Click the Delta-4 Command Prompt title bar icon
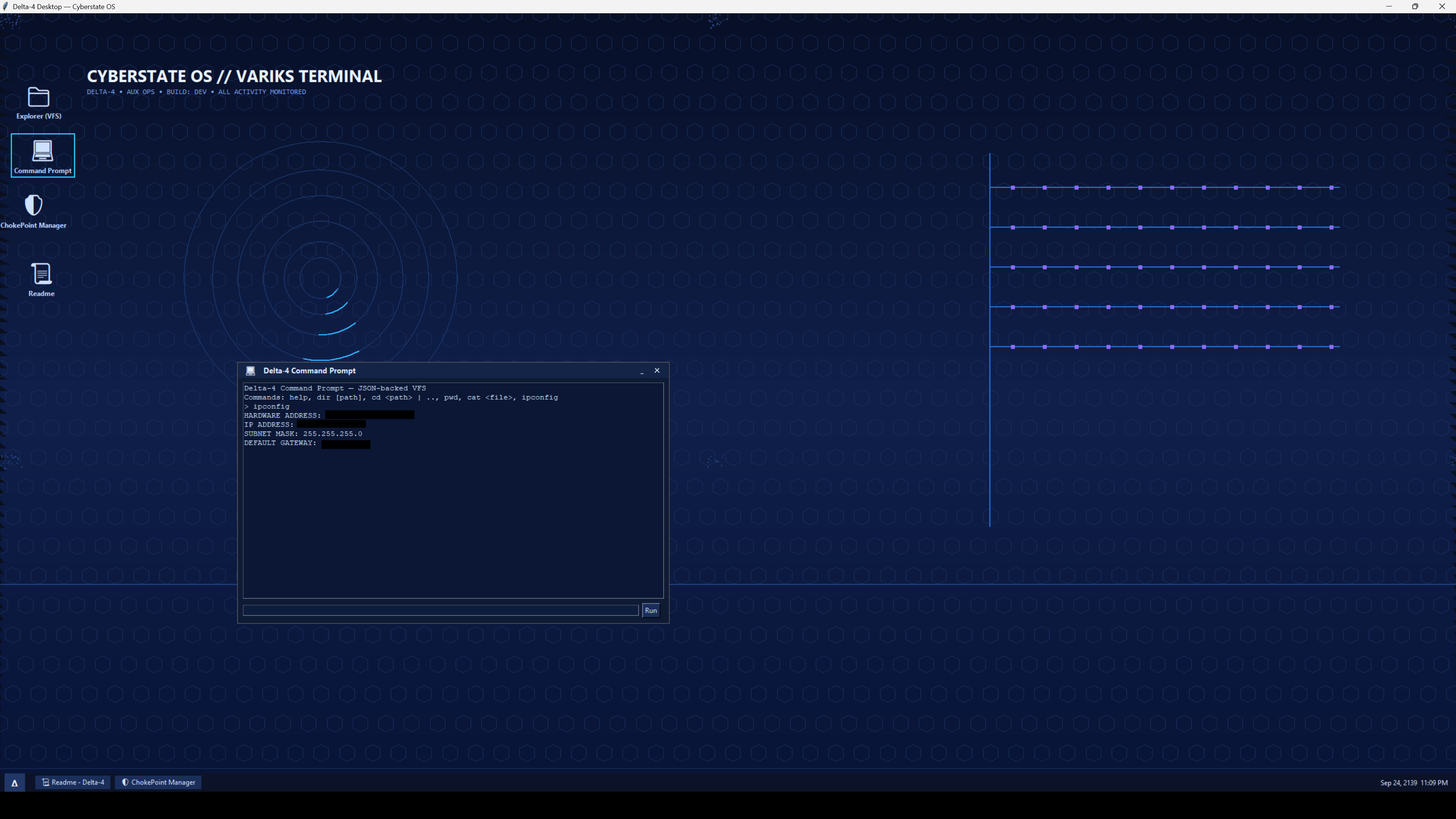This screenshot has height=819, width=1456. 250,371
